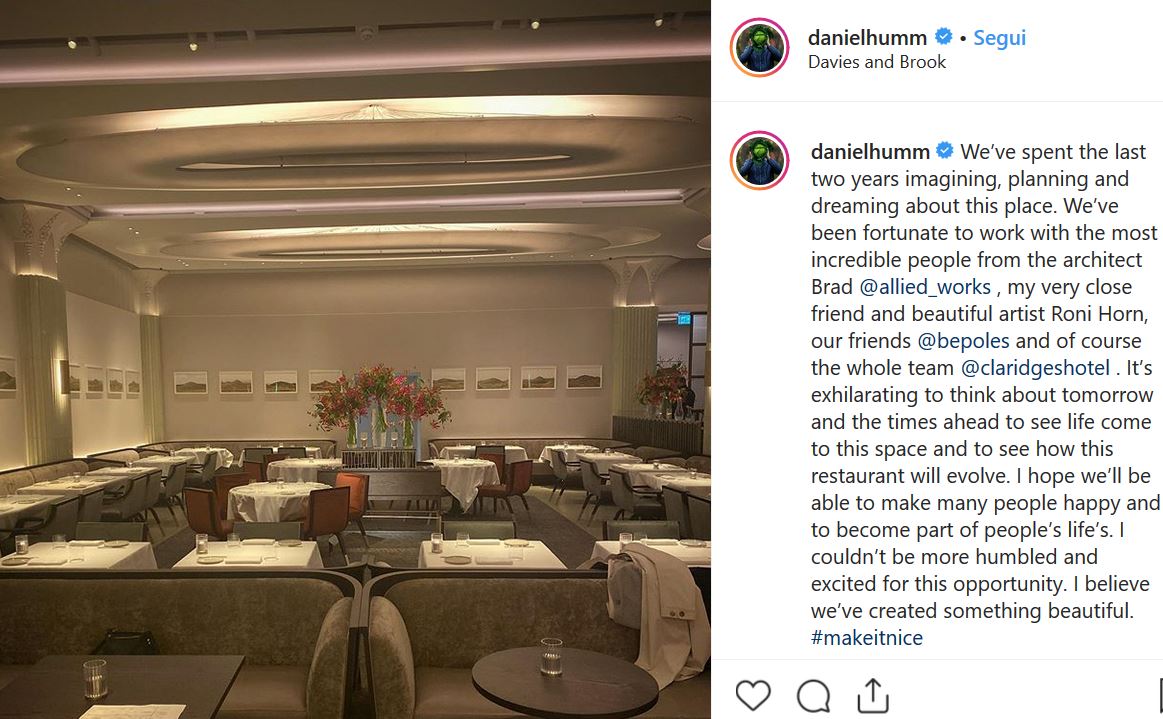Open the #makeitnice hashtag
This screenshot has width=1163, height=719.
[867, 638]
